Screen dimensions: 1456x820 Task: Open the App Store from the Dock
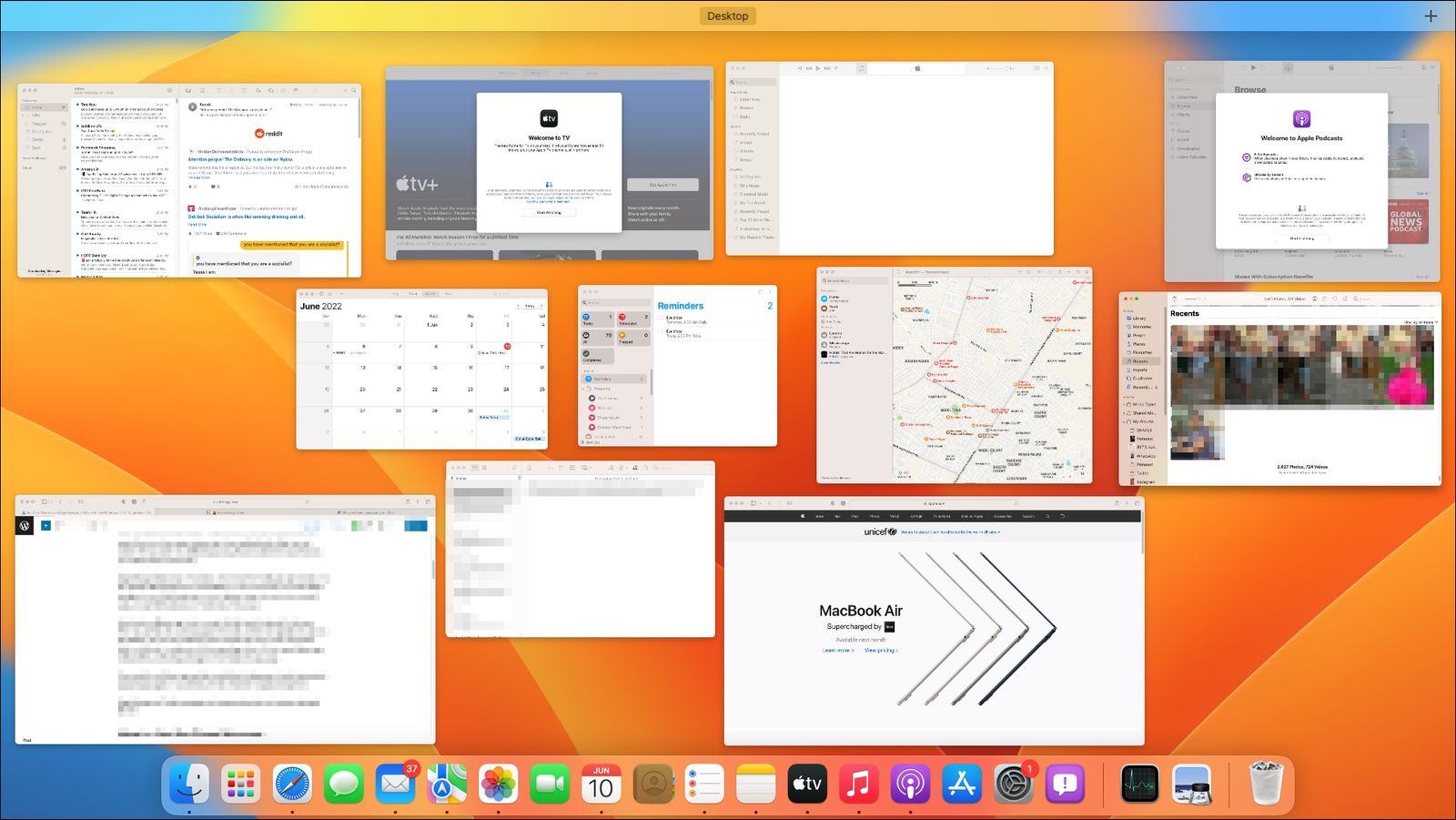[960, 783]
